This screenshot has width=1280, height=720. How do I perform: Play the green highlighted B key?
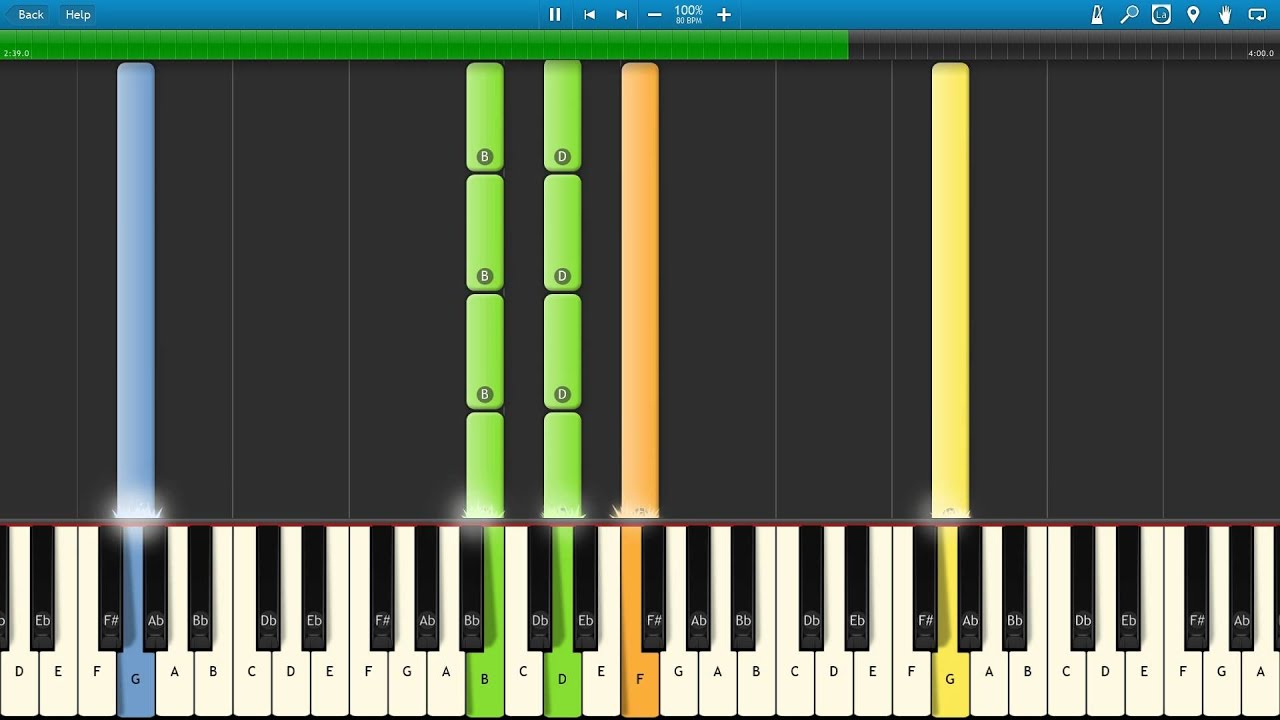(485, 680)
